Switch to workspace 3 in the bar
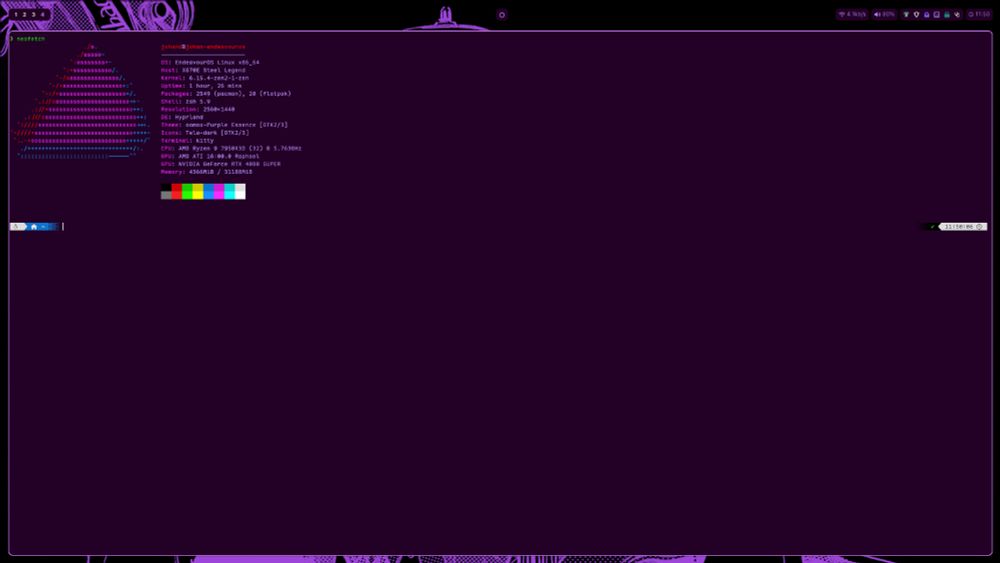The width and height of the screenshot is (1000, 563). point(34,14)
